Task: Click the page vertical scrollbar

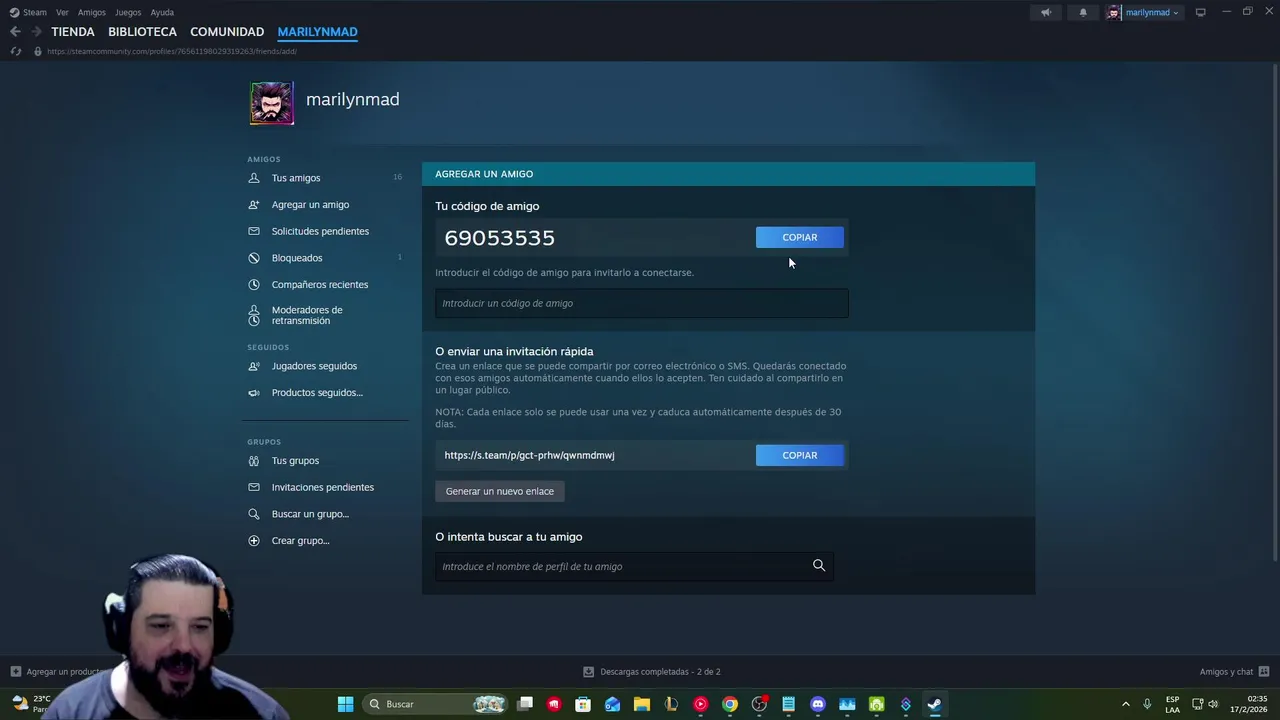Action: tap(1275, 310)
